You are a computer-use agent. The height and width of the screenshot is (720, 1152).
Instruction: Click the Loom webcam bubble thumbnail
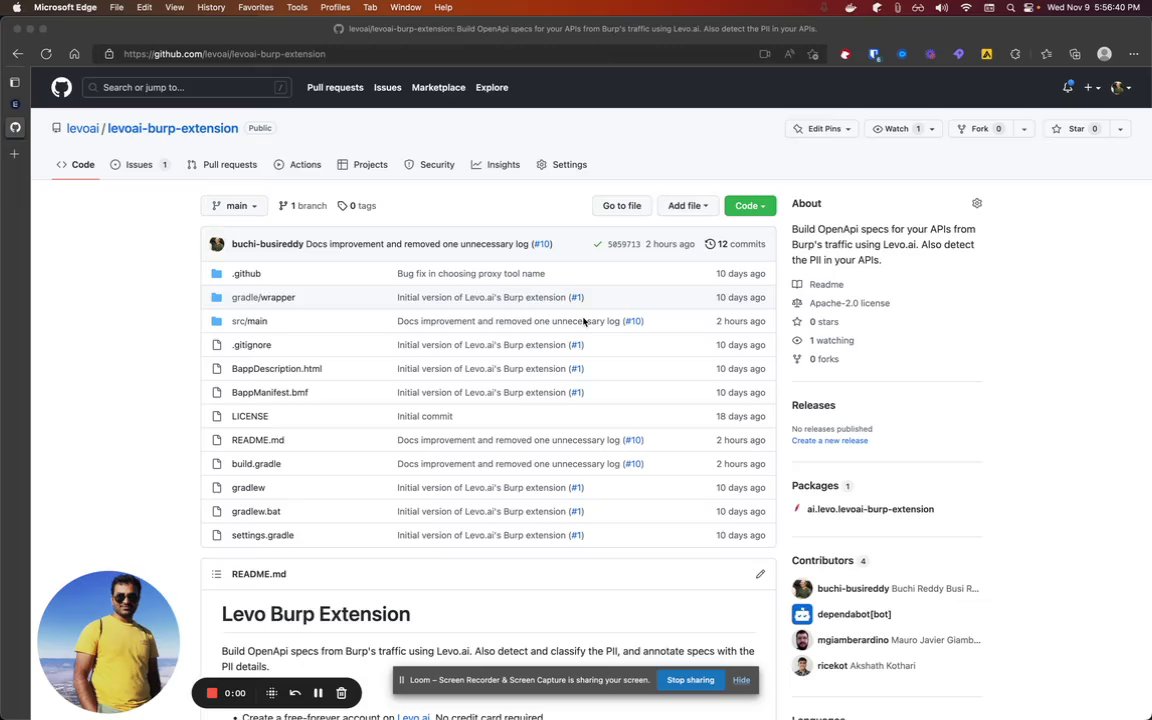point(109,642)
